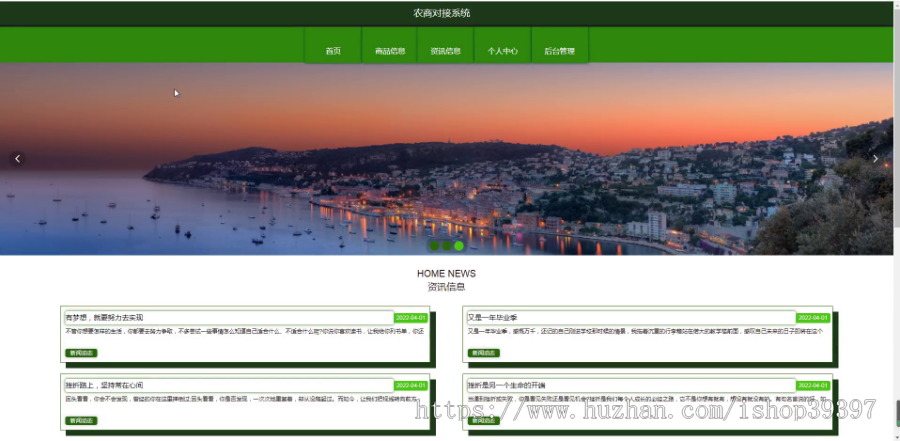Open news article 又是一年毕业季
The width and height of the screenshot is (900, 441).
[492, 318]
